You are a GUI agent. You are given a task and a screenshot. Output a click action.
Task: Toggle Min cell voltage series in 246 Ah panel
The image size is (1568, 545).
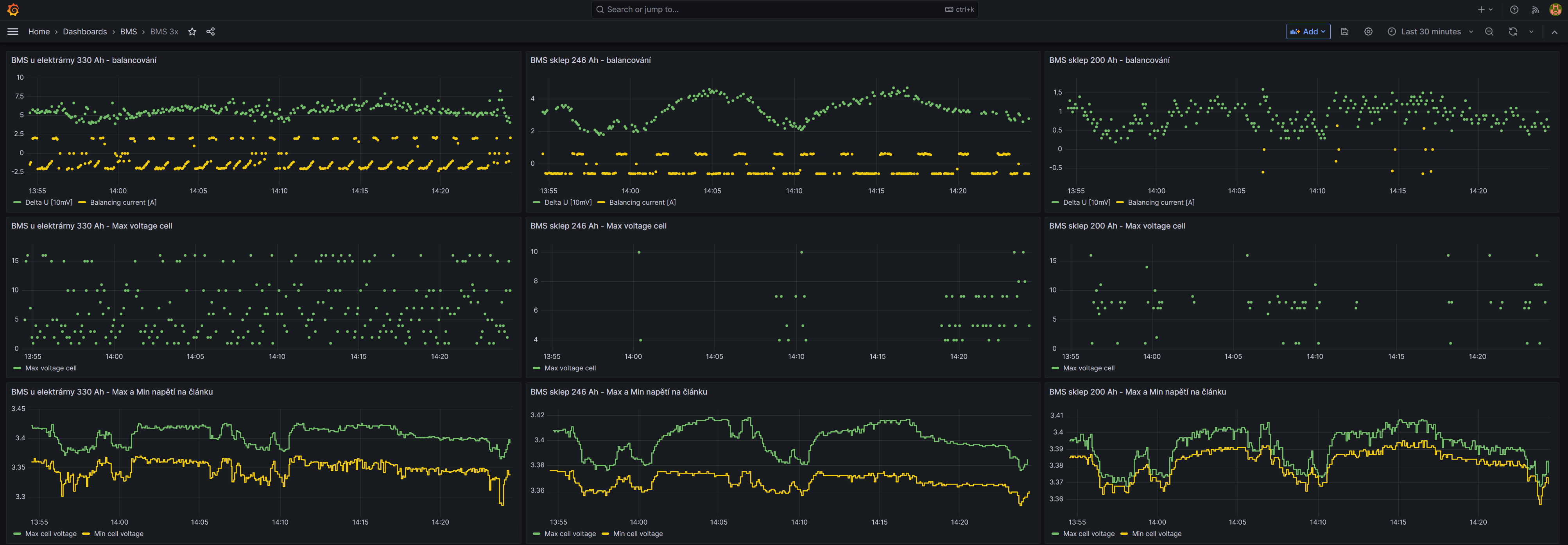pyautogui.click(x=637, y=534)
